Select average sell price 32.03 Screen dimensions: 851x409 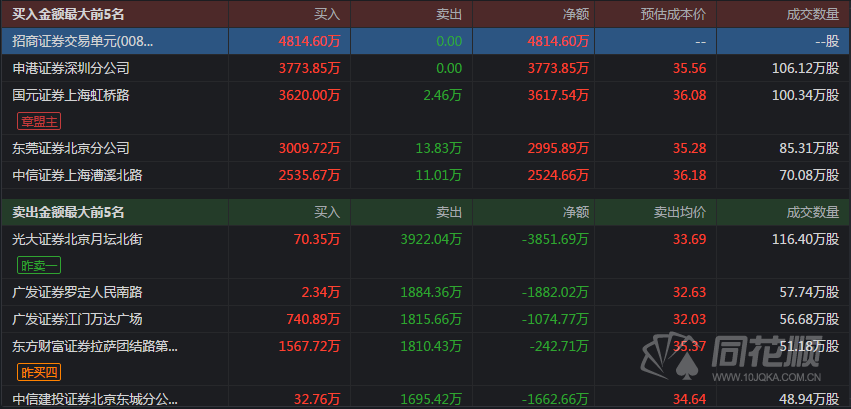point(690,319)
